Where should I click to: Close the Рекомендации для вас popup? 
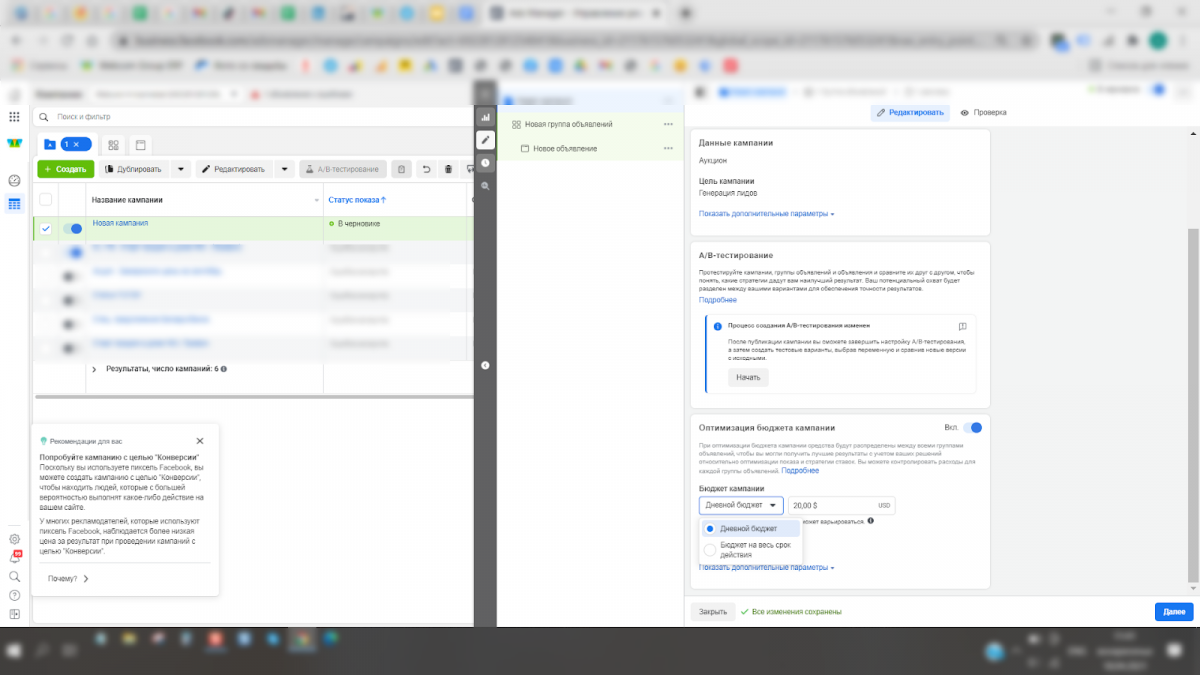click(200, 440)
